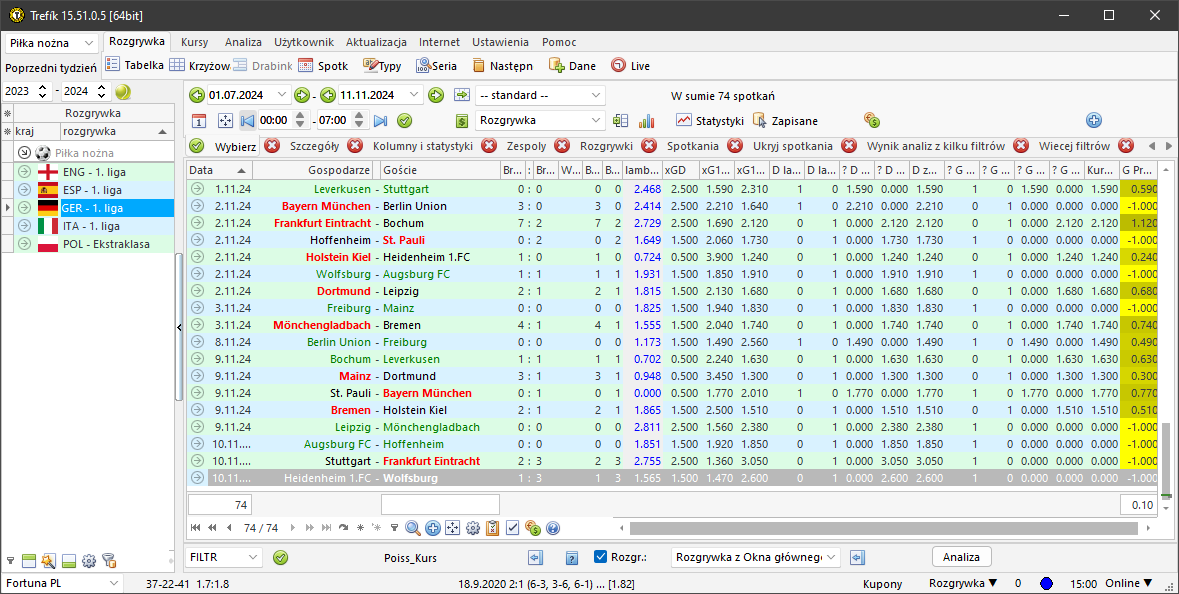
Task: Click the Analiza button
Action: 961,557
